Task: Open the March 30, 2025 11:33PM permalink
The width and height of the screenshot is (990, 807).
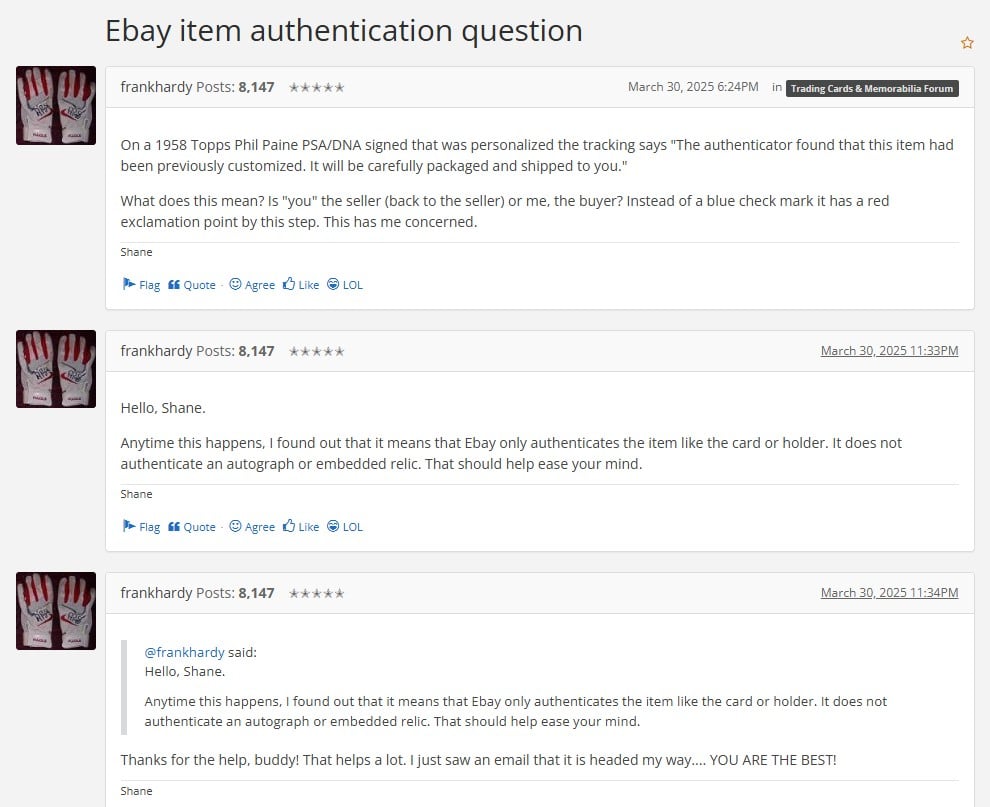Action: pyautogui.click(x=889, y=350)
